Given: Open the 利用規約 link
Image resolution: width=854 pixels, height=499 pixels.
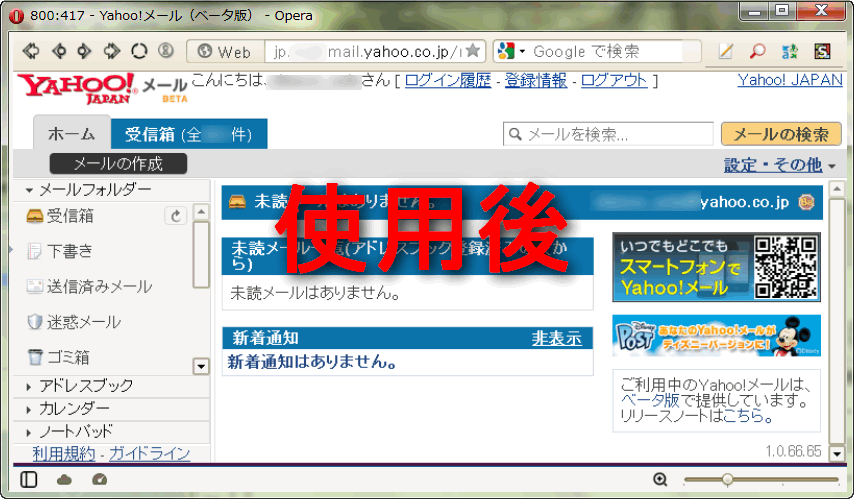Looking at the screenshot, I should (64, 453).
